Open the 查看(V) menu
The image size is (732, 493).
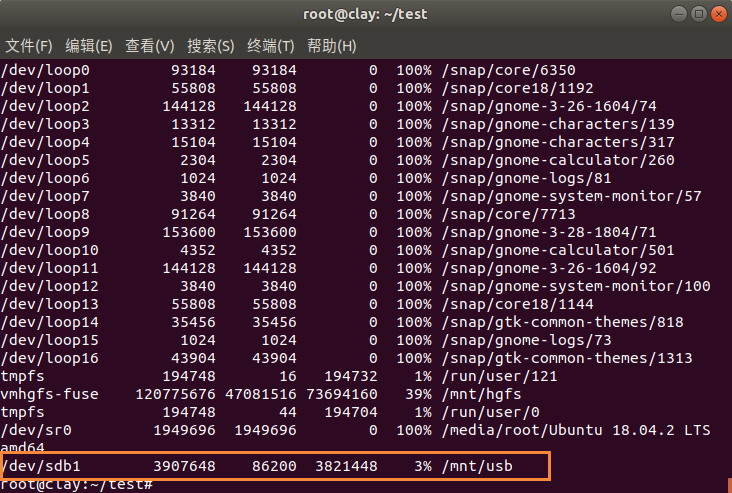pyautogui.click(x=149, y=46)
